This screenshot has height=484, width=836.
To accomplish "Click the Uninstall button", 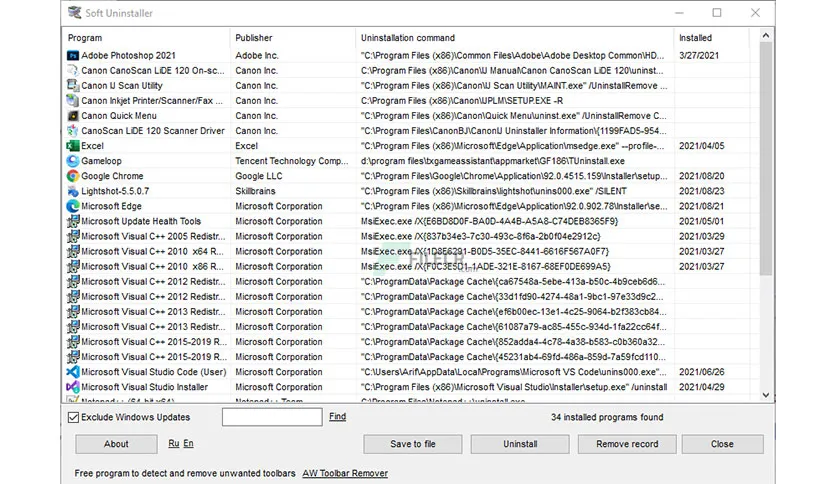I will (x=520, y=444).
